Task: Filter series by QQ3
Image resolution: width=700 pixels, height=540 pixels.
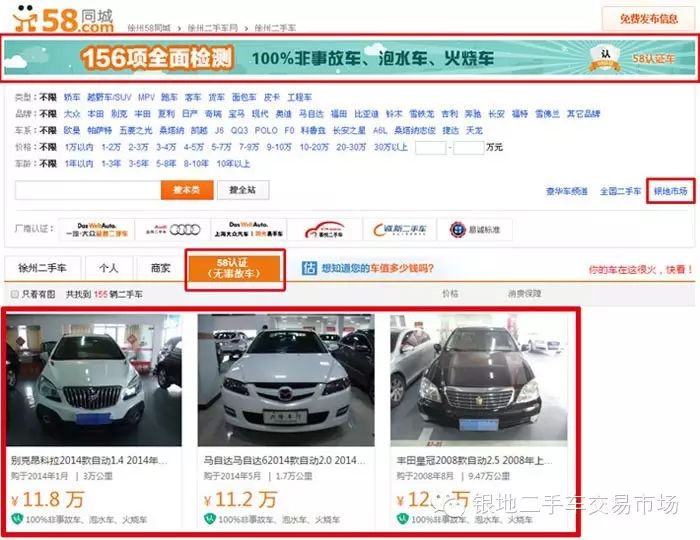Action: pos(239,130)
